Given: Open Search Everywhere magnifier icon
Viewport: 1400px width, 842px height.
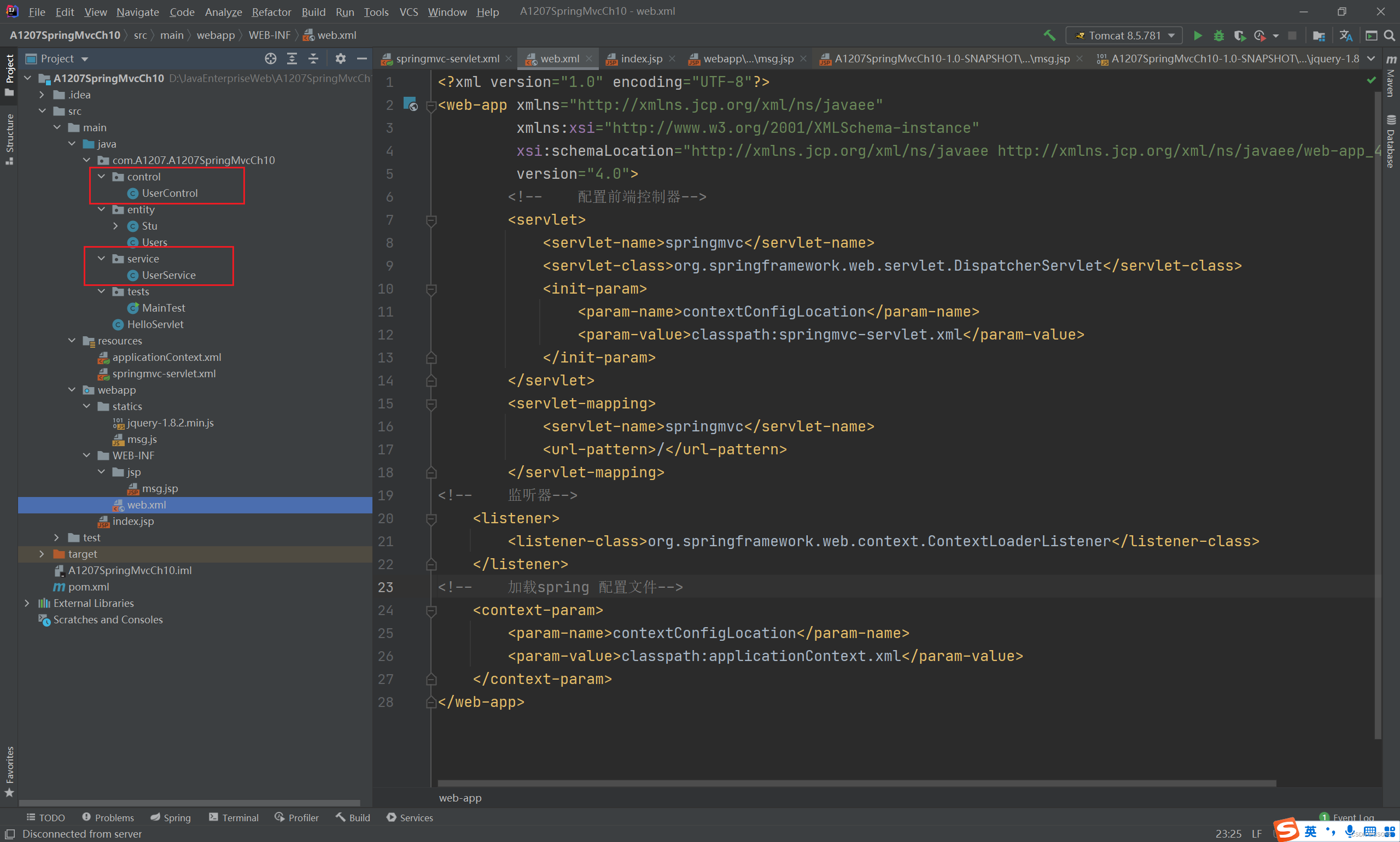Looking at the screenshot, I should (x=1389, y=35).
